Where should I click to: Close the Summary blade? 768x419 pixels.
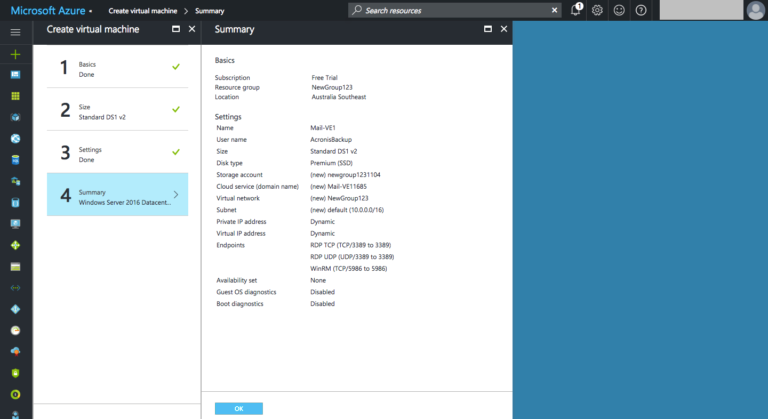504,29
